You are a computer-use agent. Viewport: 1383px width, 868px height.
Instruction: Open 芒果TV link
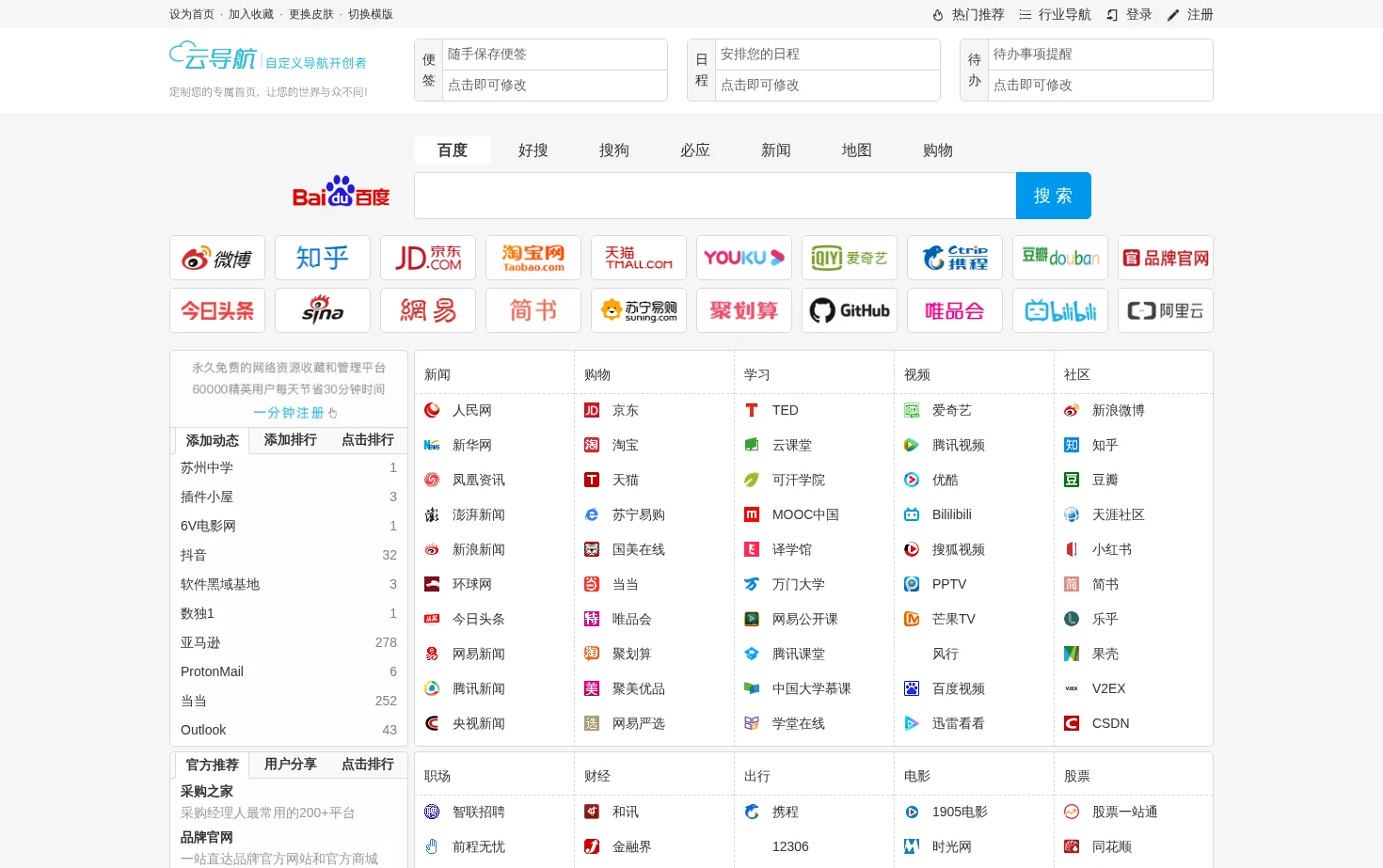point(954,619)
